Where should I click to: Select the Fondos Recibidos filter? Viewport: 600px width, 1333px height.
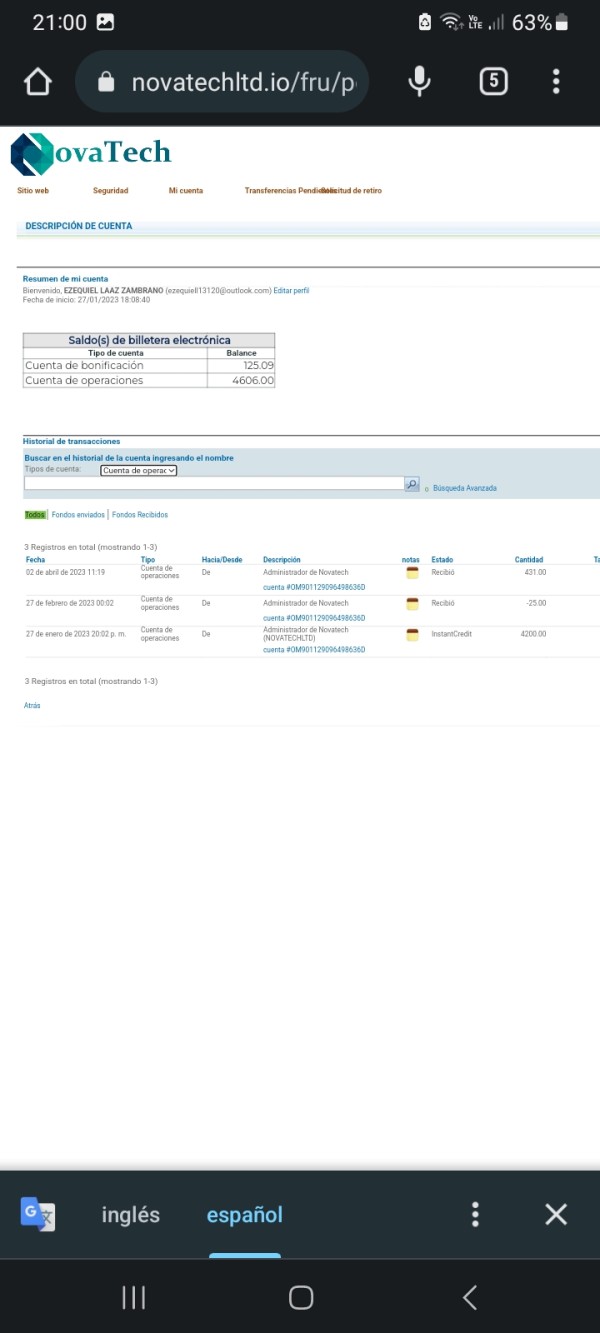click(x=140, y=515)
